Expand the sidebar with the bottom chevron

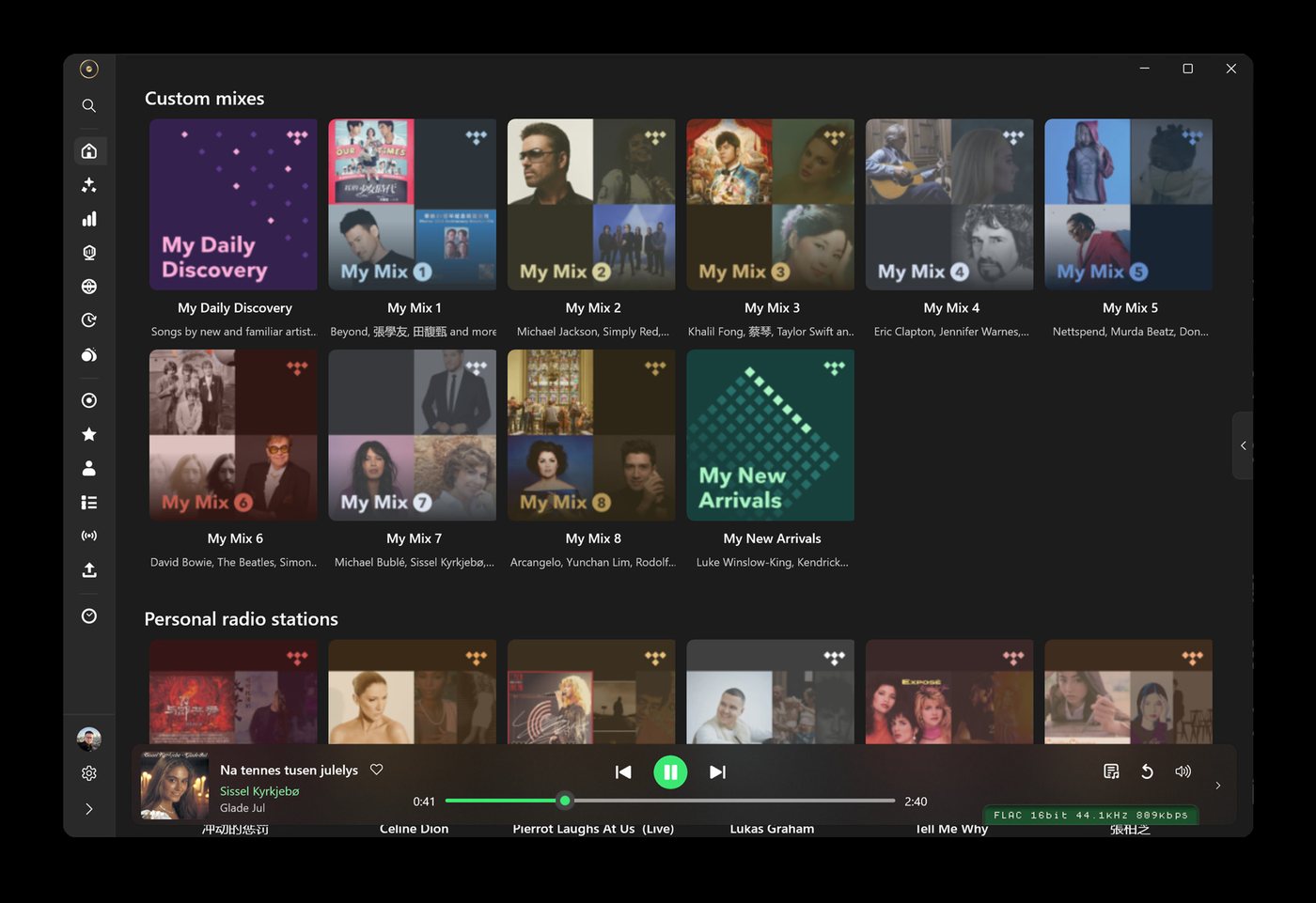coord(89,809)
